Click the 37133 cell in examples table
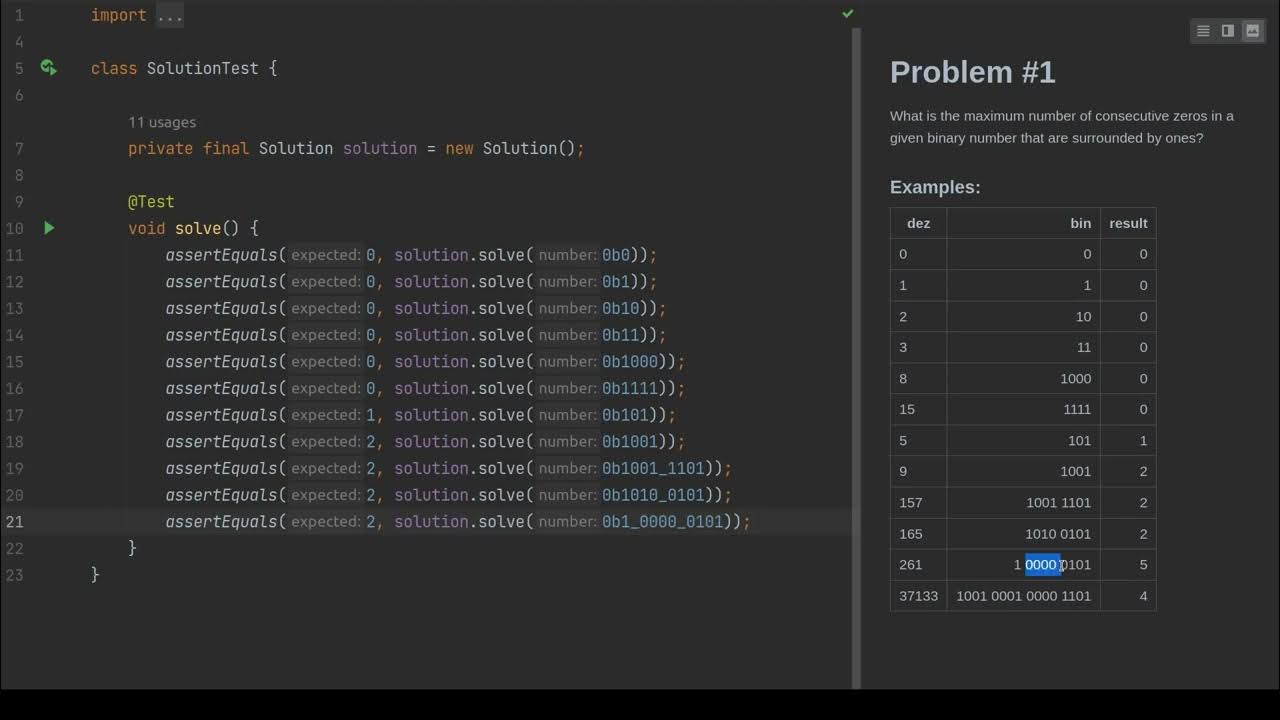 (x=918, y=596)
